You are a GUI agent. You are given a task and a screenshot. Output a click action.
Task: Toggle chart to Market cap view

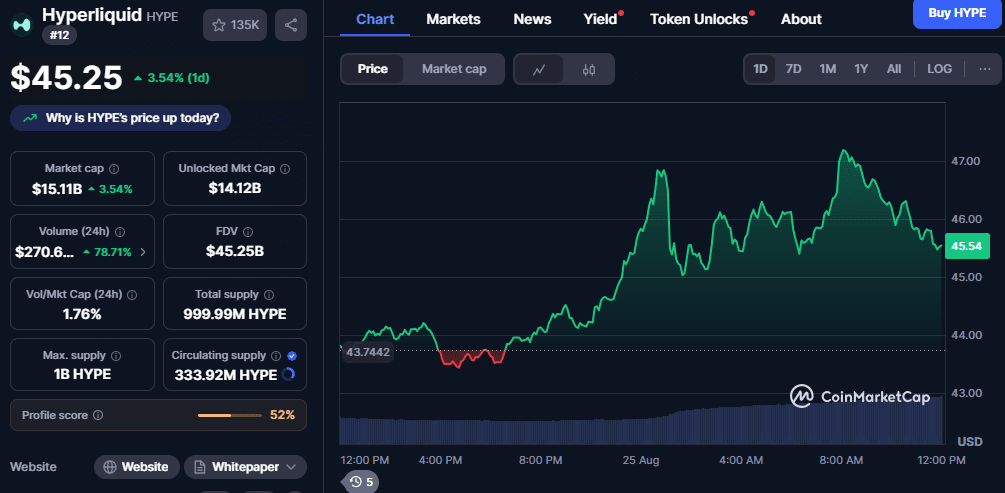[454, 69]
